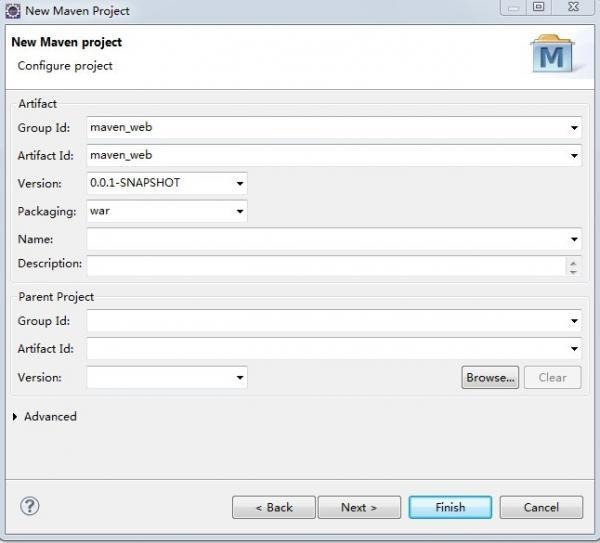Open the Packaging dropdown arrow showing war

coord(240,211)
